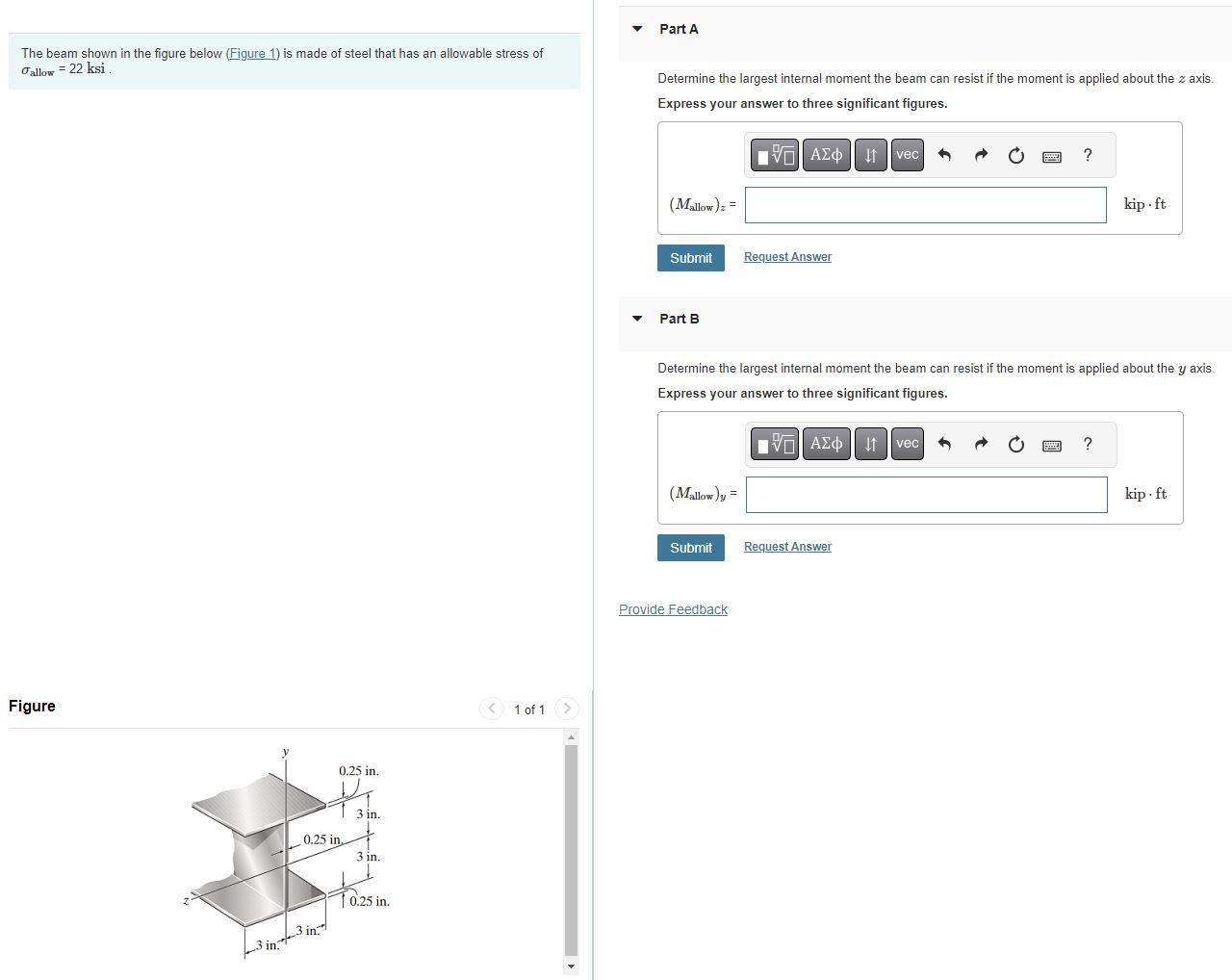
Task: Click Request Answer link for Part B
Action: [787, 547]
